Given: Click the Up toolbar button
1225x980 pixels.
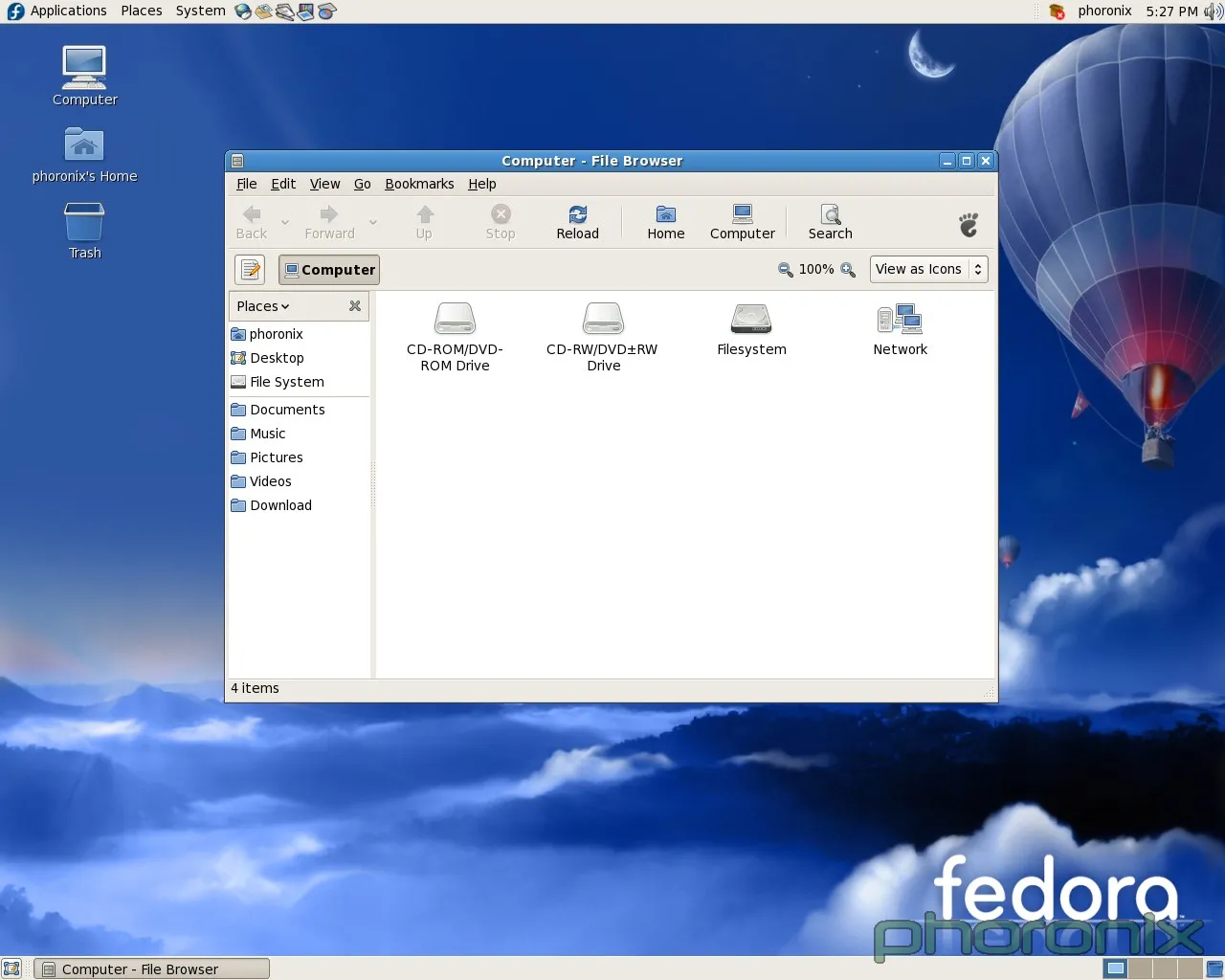Looking at the screenshot, I should 424,222.
